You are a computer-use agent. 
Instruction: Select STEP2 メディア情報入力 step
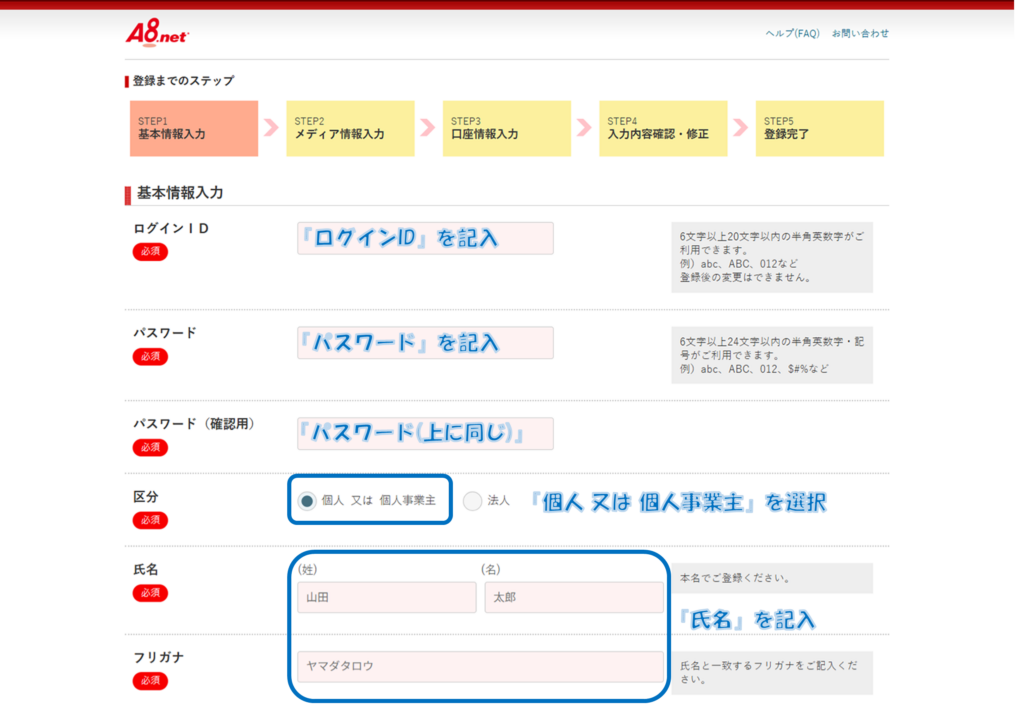click(x=350, y=128)
